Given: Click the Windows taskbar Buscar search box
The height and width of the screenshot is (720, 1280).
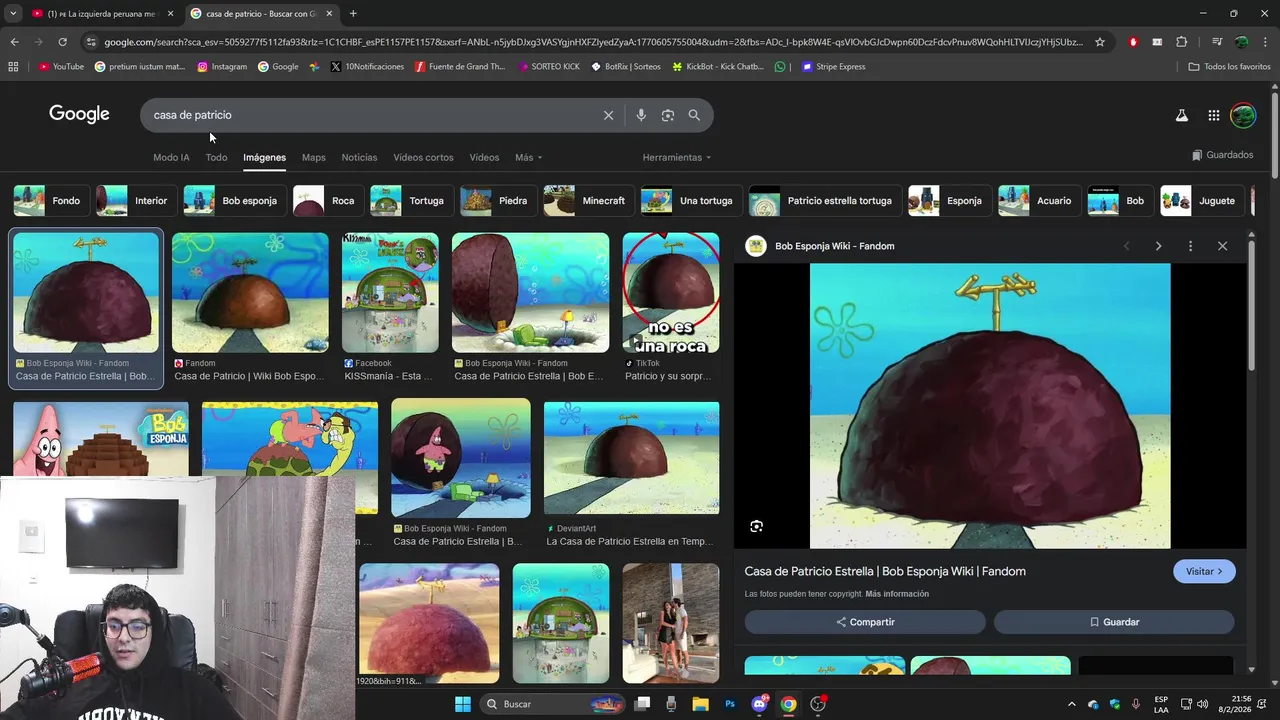Looking at the screenshot, I should point(552,704).
